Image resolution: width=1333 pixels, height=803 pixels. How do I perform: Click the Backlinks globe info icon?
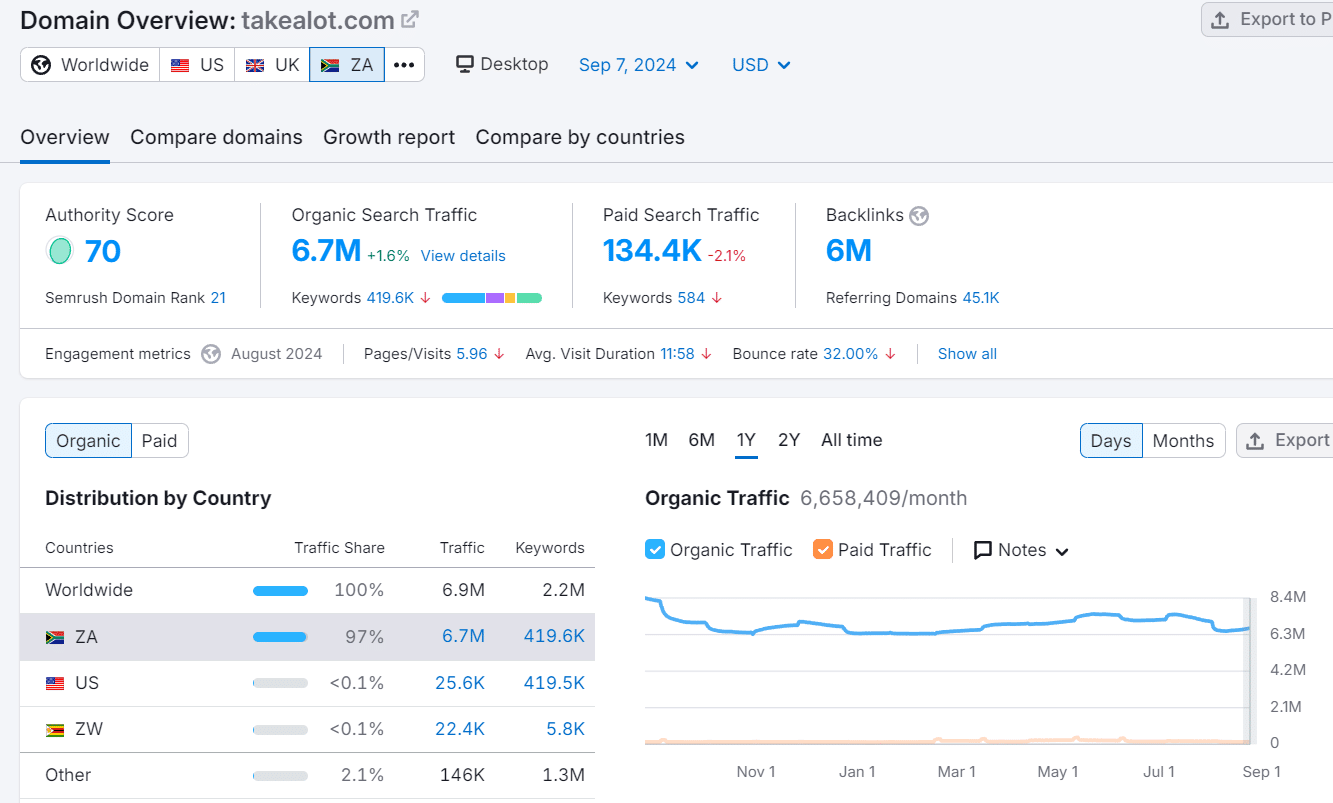919,215
